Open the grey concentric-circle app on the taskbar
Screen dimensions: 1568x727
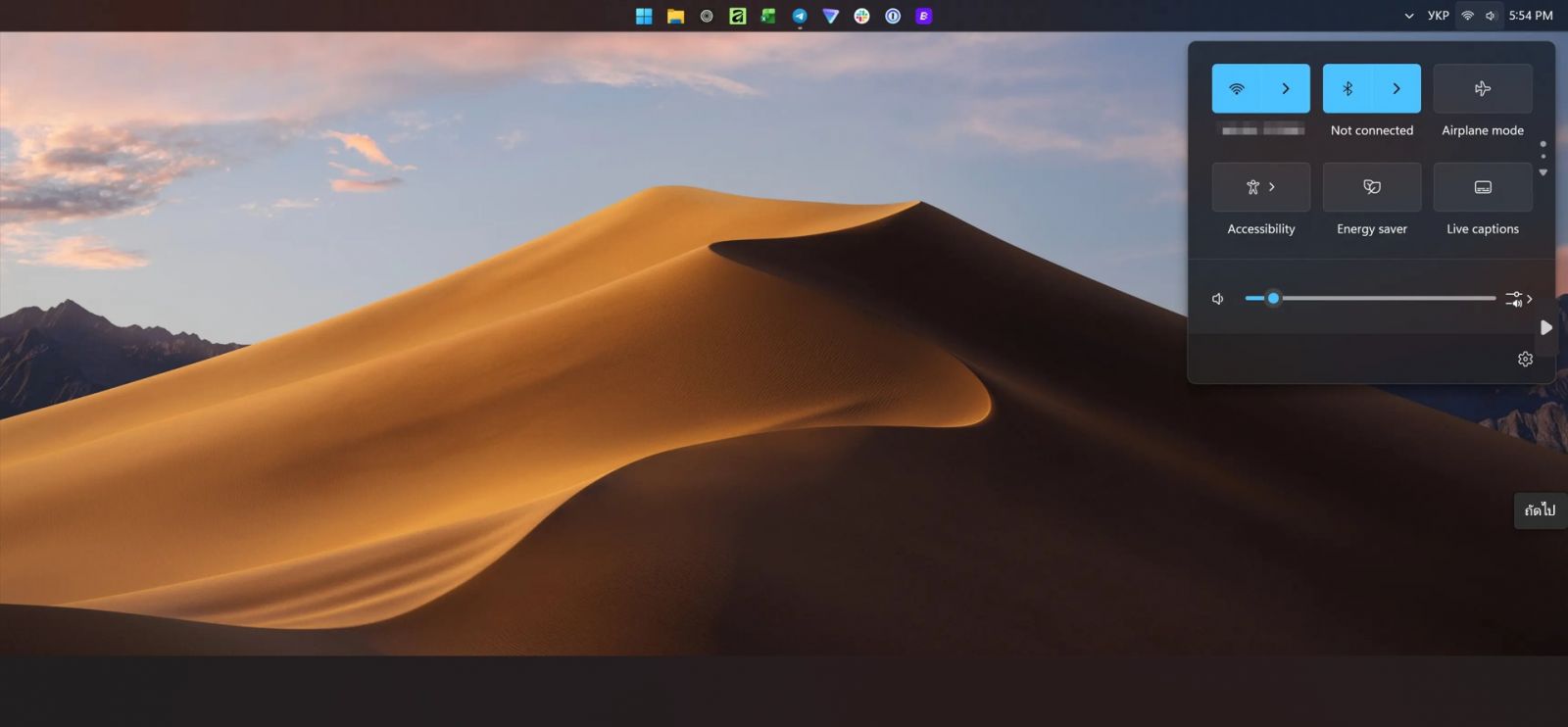point(707,16)
